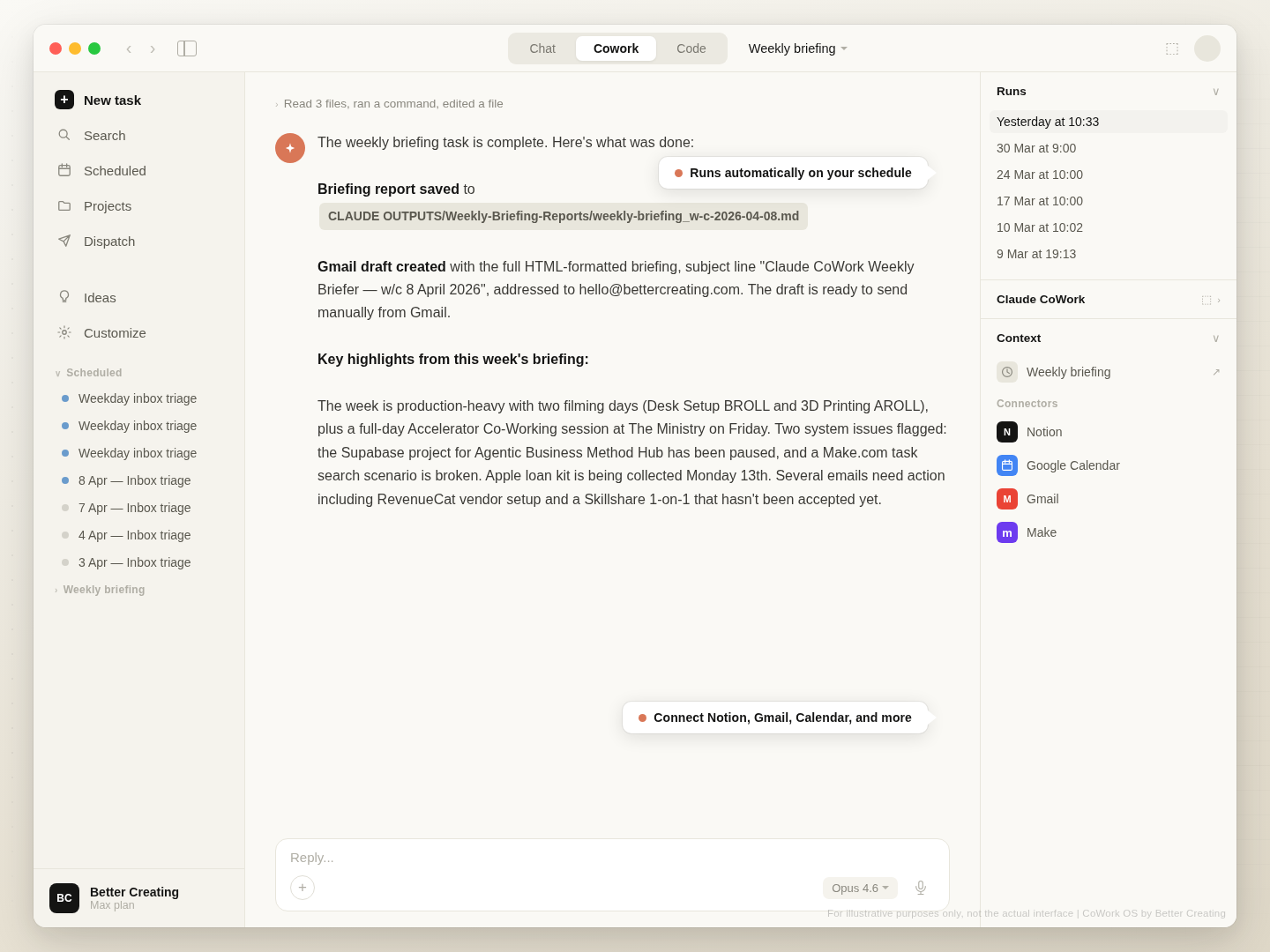Click the Weekly briefing clock icon in Context
This screenshot has height=952, width=1270.
coord(1007,372)
